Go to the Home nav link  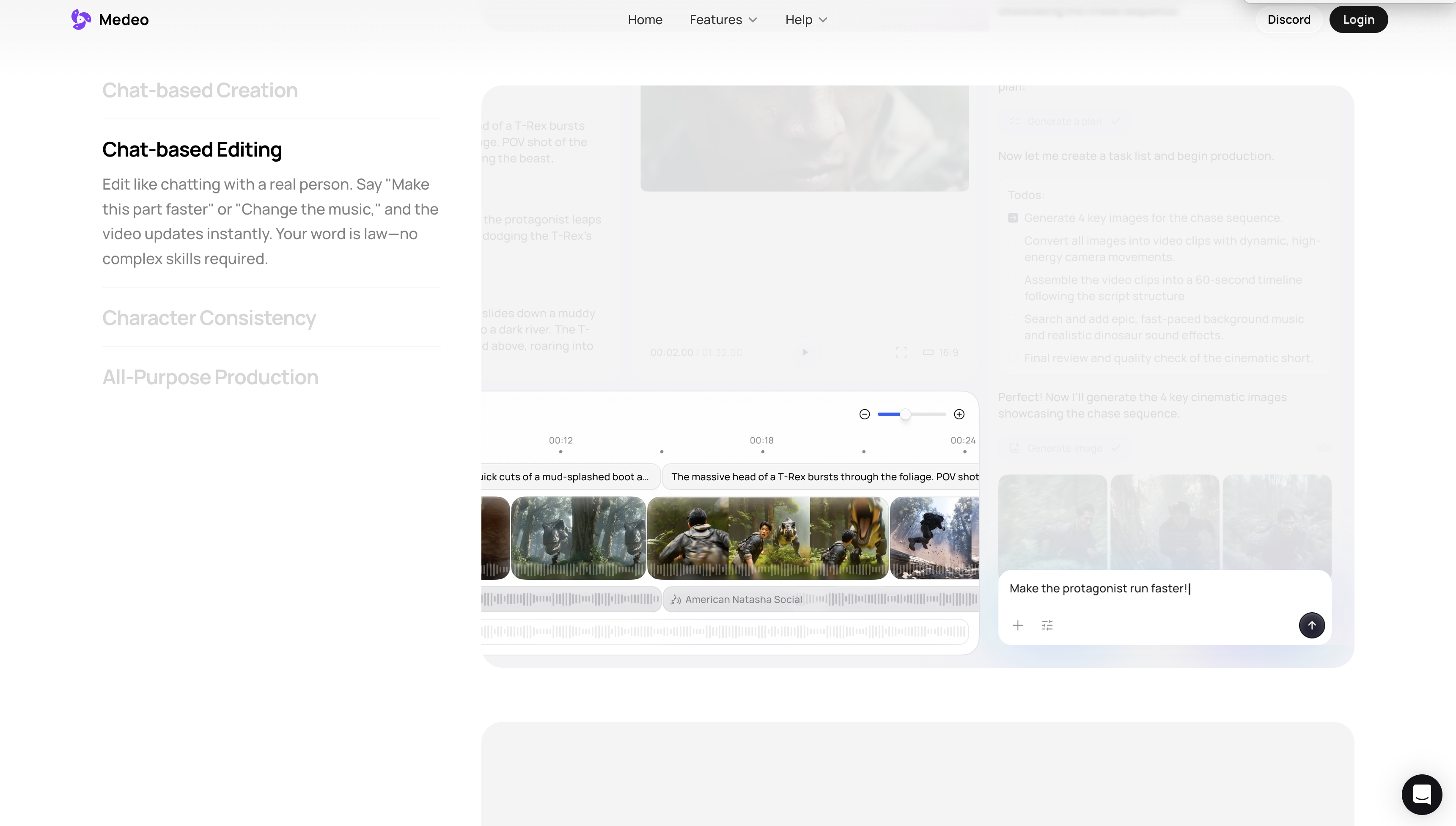click(x=645, y=19)
